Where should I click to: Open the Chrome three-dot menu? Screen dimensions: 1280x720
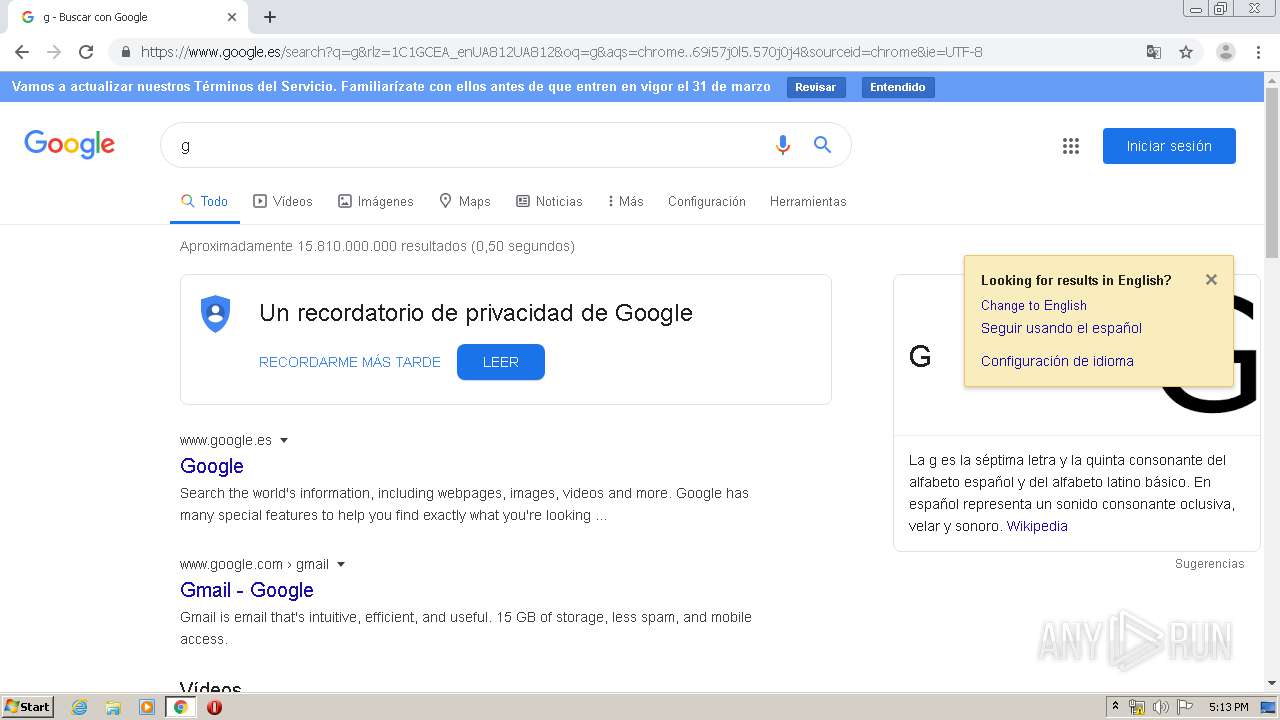pyautogui.click(x=1258, y=52)
